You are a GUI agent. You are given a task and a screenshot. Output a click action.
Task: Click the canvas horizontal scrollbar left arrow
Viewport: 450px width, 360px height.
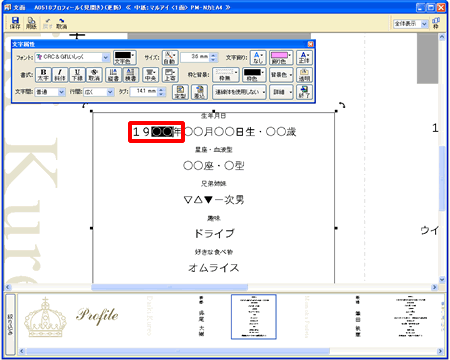click(8, 287)
